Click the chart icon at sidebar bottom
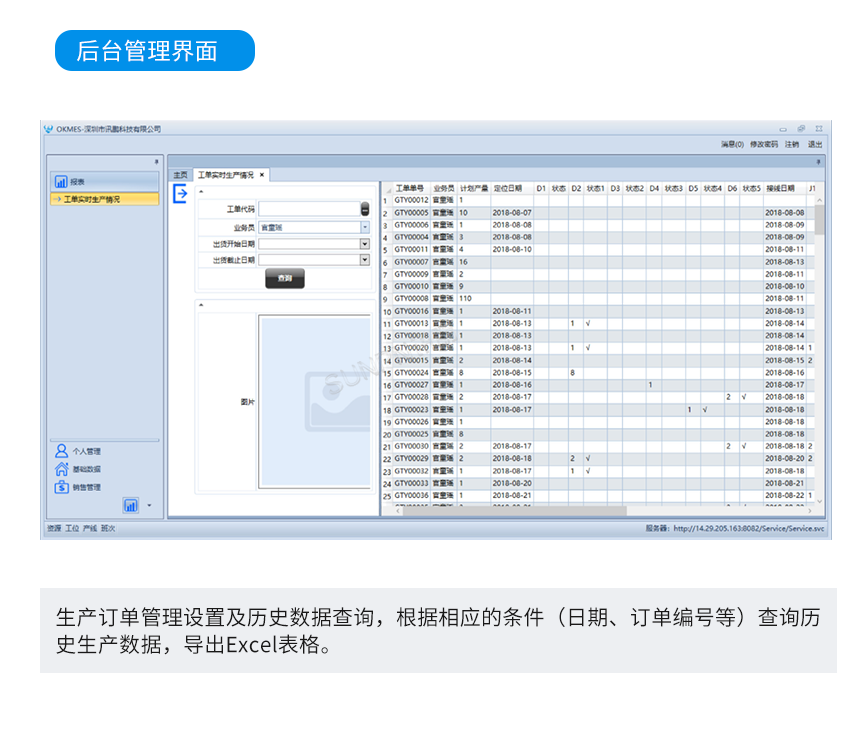 tap(130, 505)
